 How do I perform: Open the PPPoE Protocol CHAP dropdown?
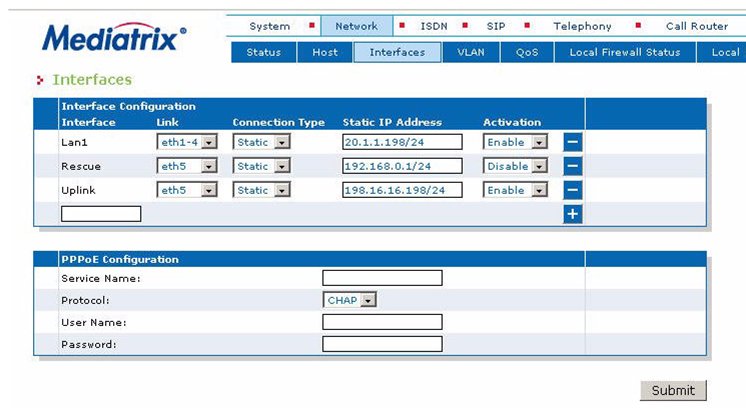(x=350, y=300)
